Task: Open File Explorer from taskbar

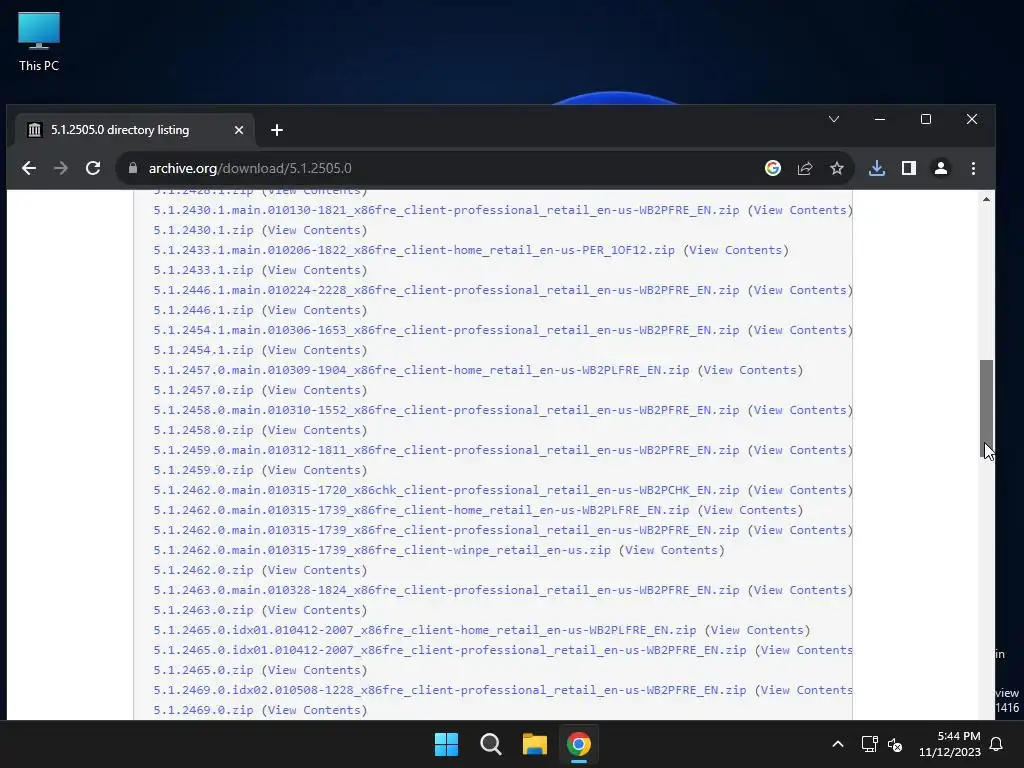Action: pyautogui.click(x=534, y=744)
